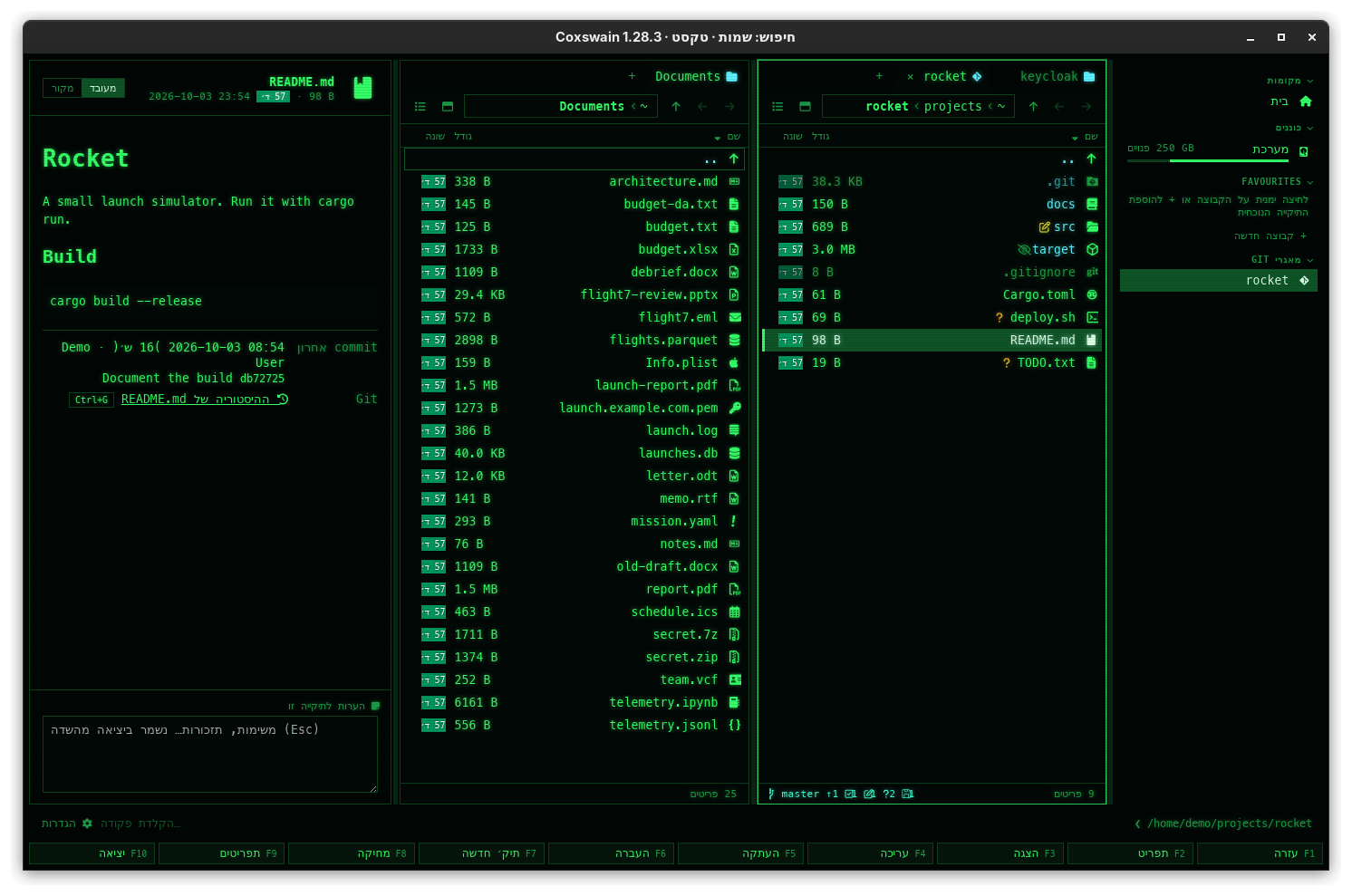Click the deploy.sh terminal icon
The width and height of the screenshot is (1352, 896).
pyautogui.click(x=1092, y=317)
